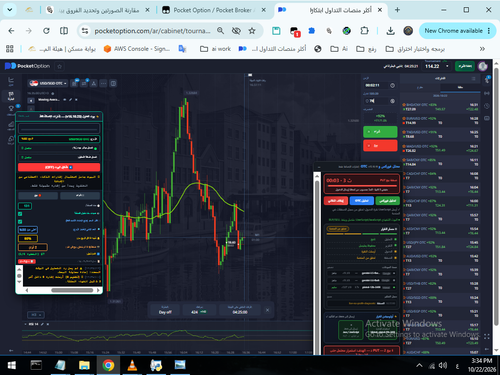Add chart to favorites star beside PocketOption logo
Screen dimensions: 500x375
pyautogui.click(x=59, y=66)
